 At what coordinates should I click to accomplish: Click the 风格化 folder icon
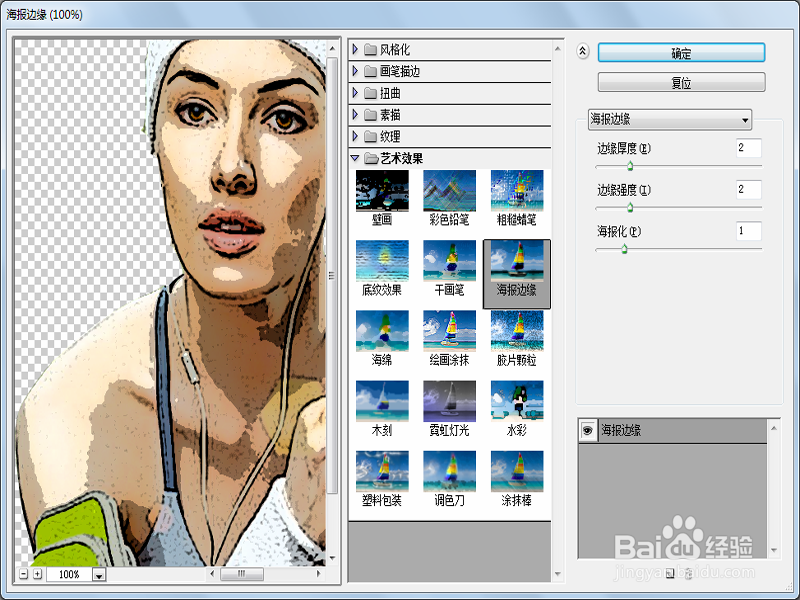tap(370, 49)
